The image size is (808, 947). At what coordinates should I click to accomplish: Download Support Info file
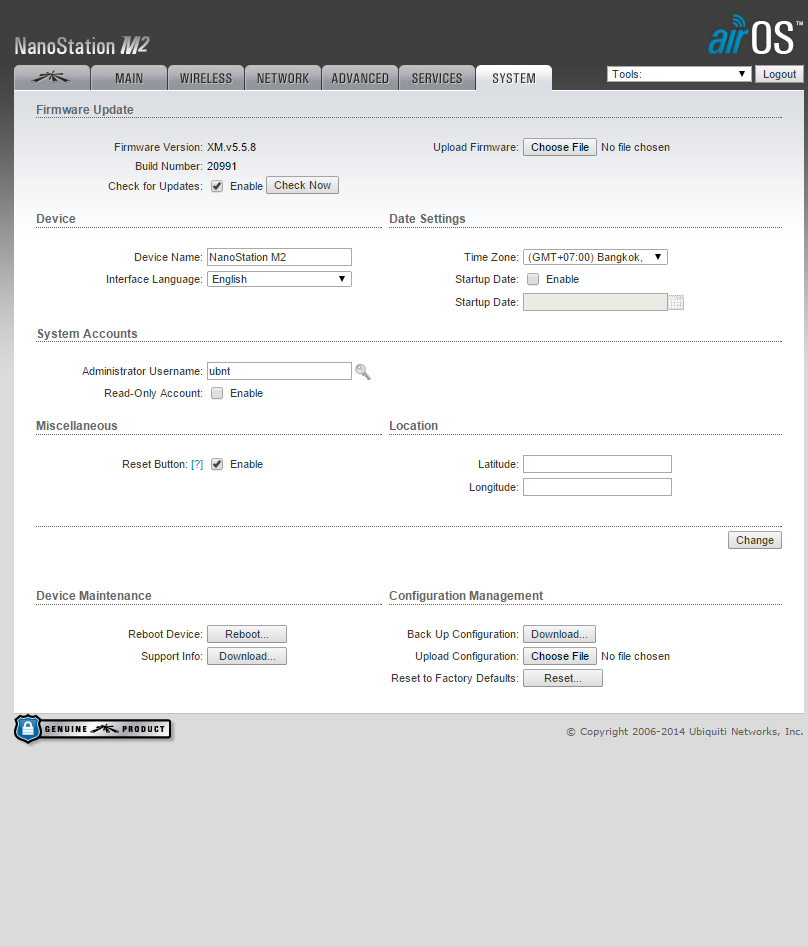tap(247, 656)
